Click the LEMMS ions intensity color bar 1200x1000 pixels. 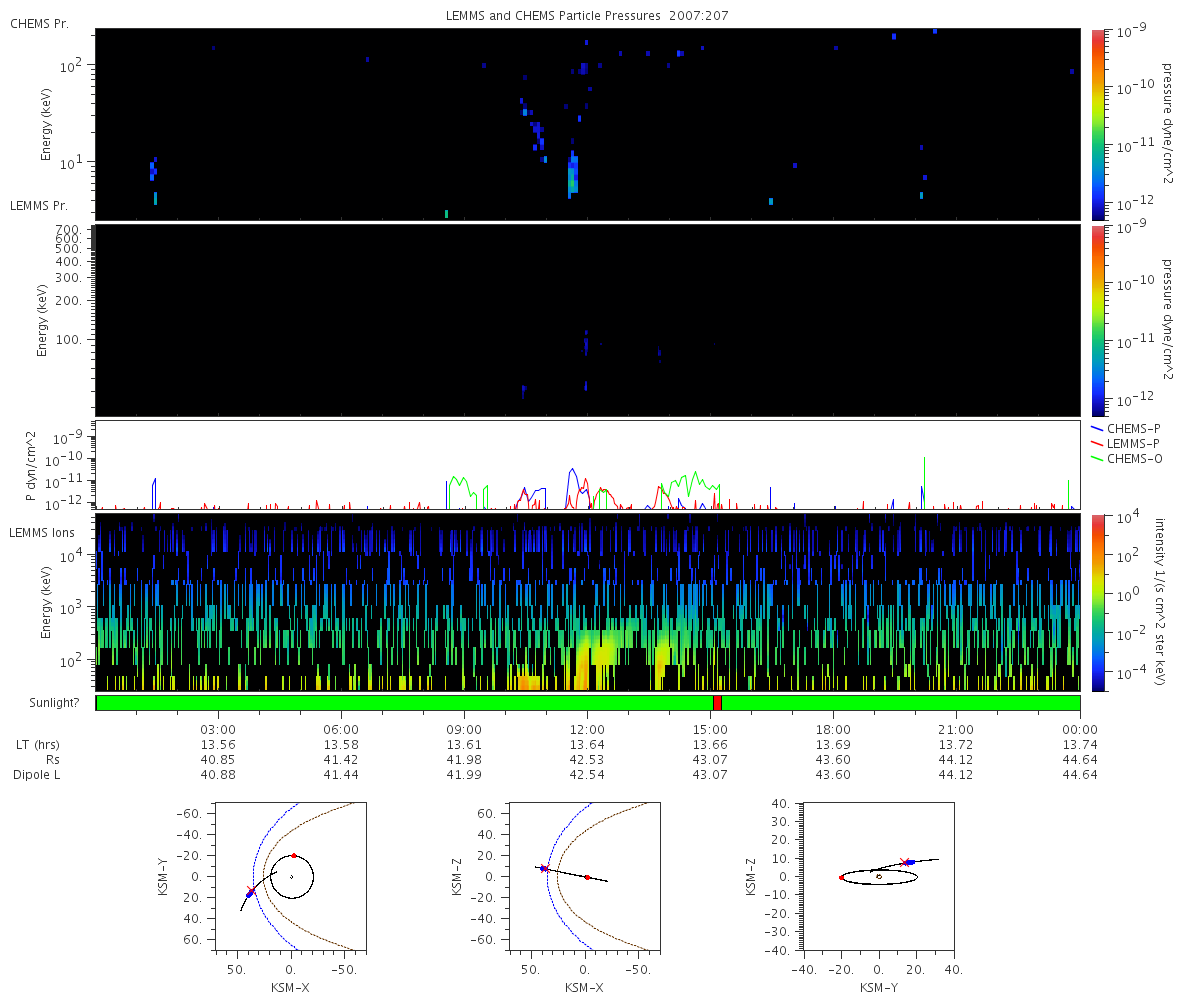click(1098, 602)
